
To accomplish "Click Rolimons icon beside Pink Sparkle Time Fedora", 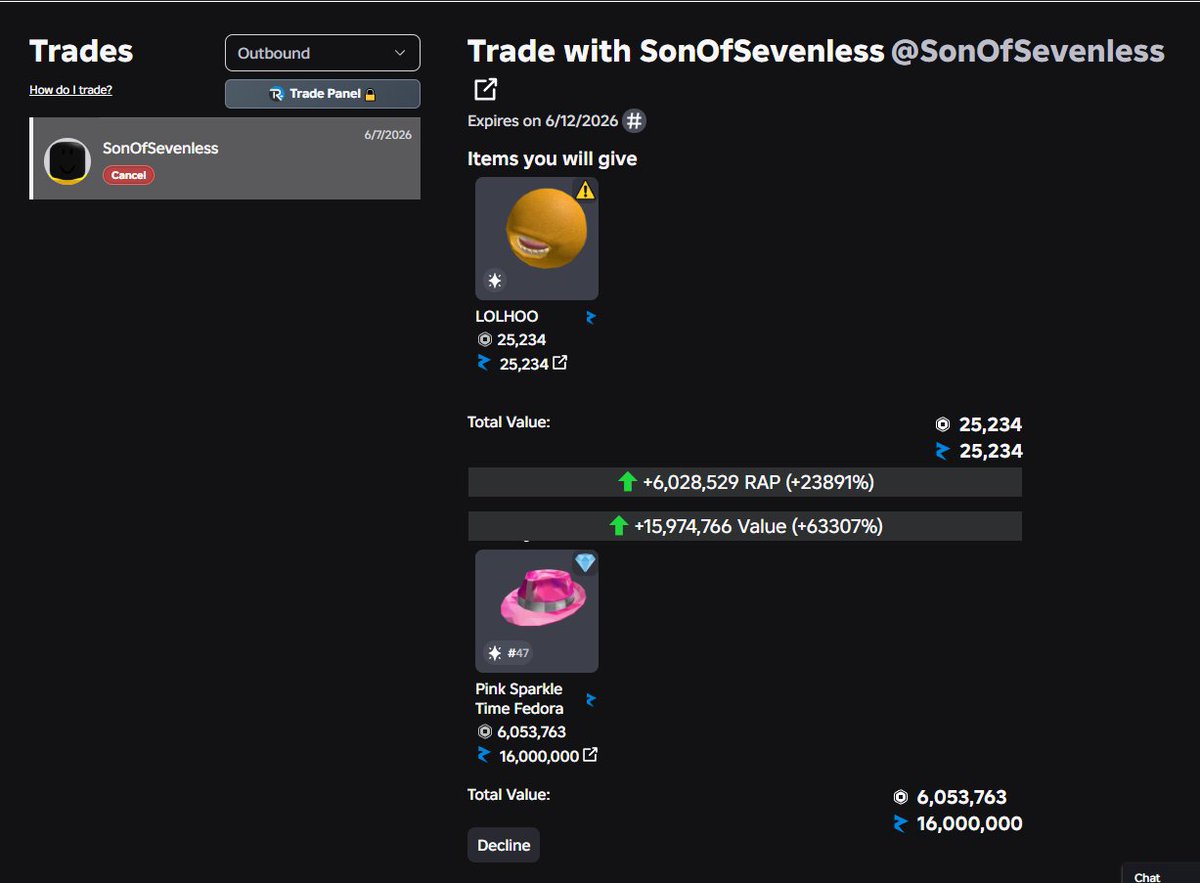I will pyautogui.click(x=590, y=700).
